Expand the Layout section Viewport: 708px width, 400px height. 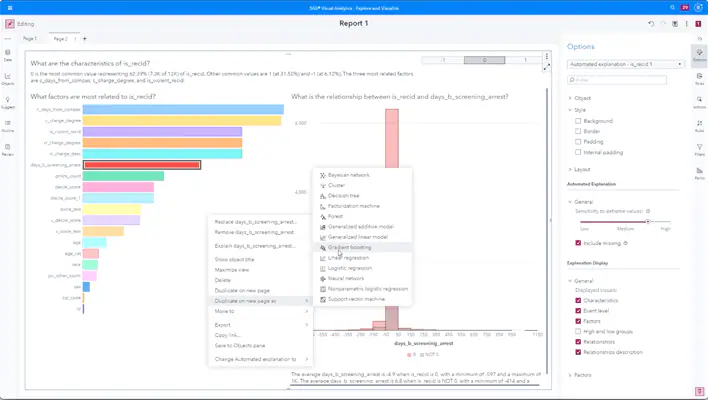click(570, 169)
